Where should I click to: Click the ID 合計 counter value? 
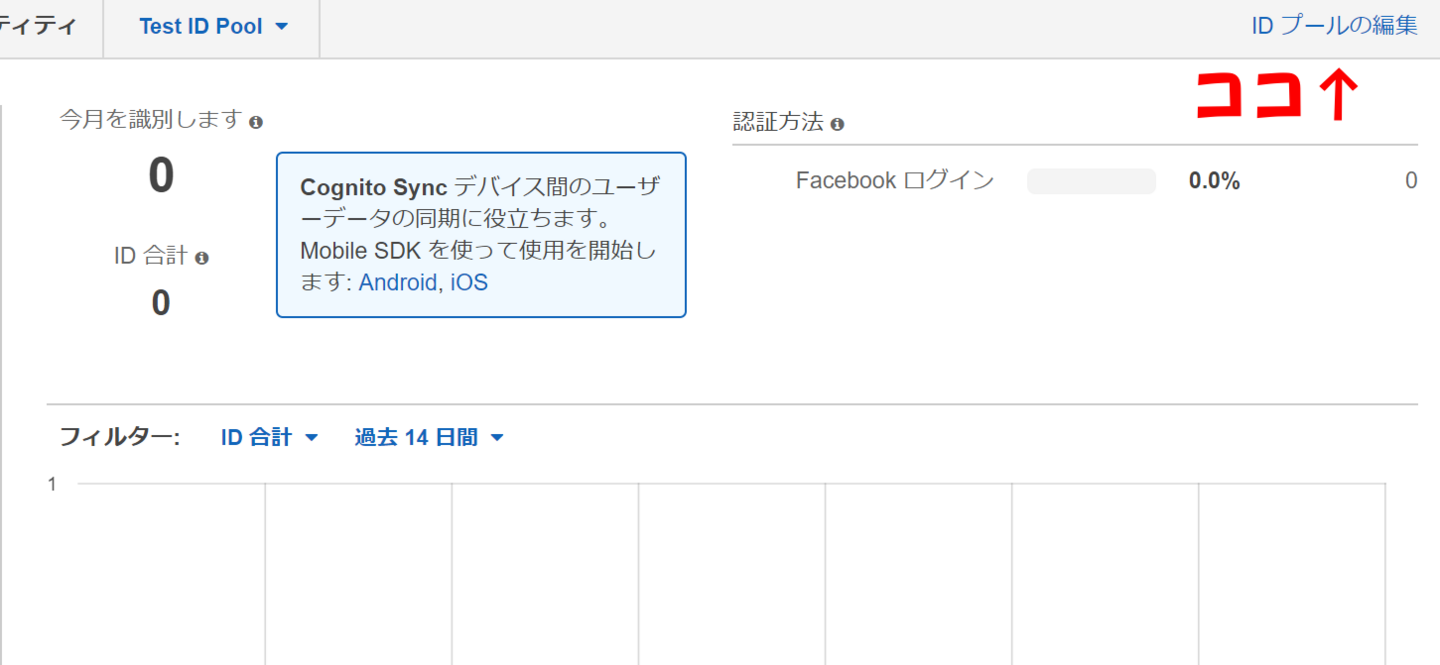click(x=161, y=303)
